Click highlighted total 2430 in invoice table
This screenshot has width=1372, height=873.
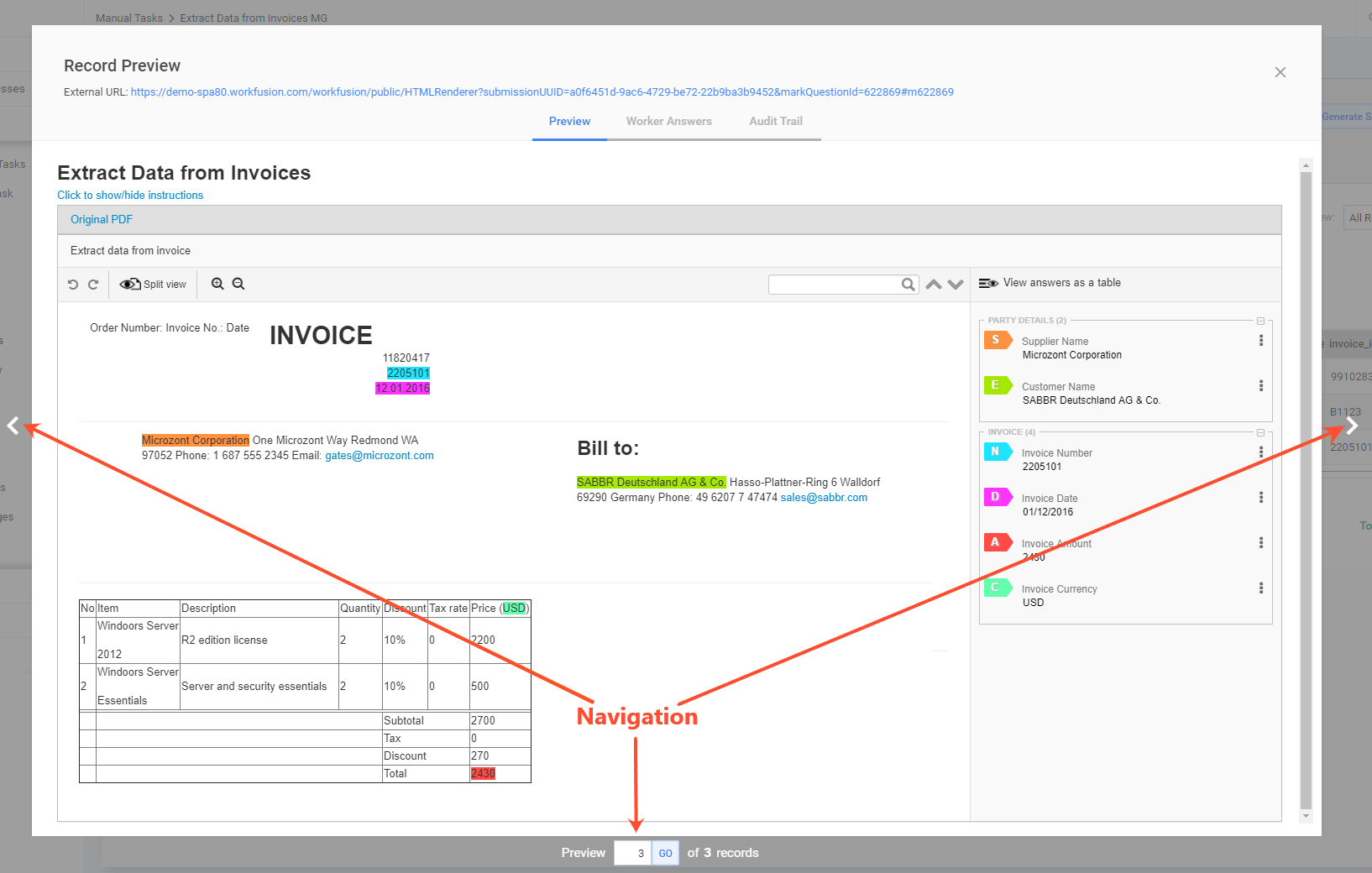click(x=483, y=774)
